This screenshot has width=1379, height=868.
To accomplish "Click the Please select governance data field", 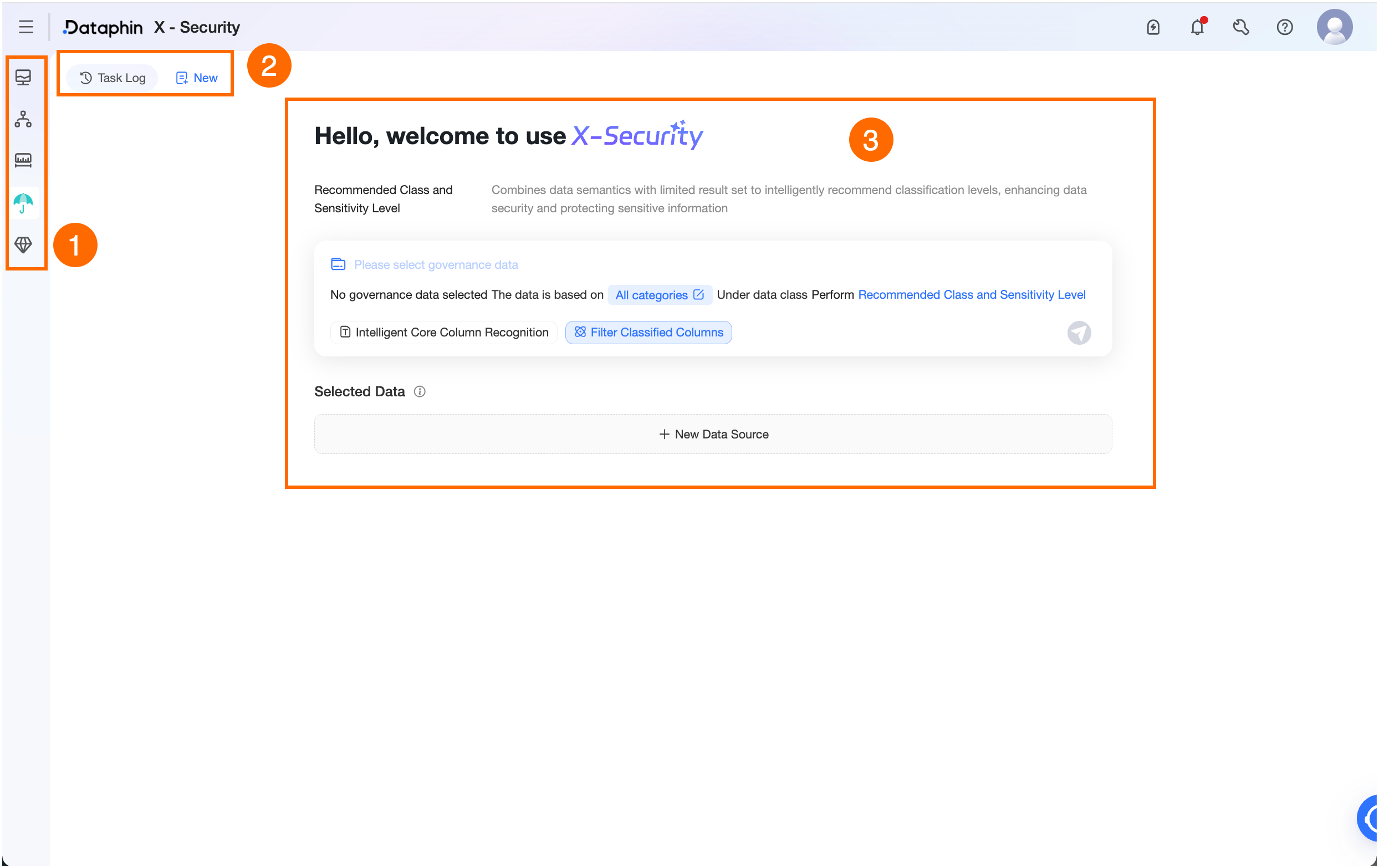I will 435,264.
